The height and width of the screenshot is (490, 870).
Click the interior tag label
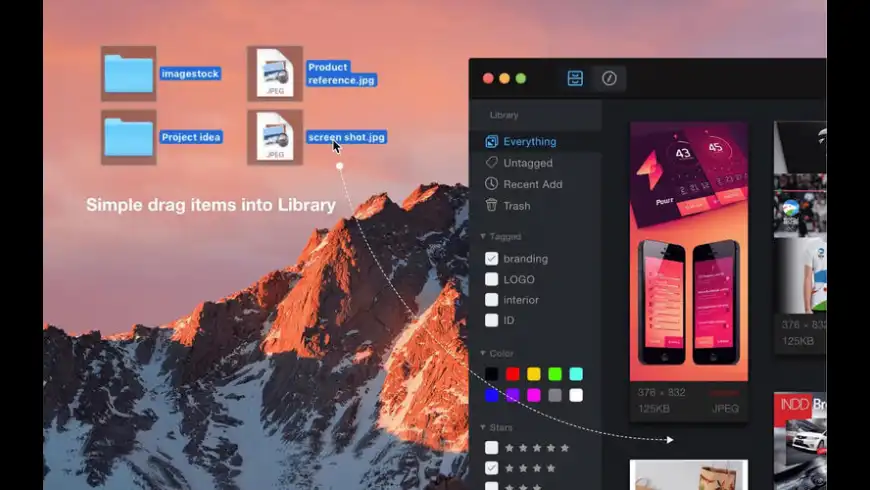[521, 300]
